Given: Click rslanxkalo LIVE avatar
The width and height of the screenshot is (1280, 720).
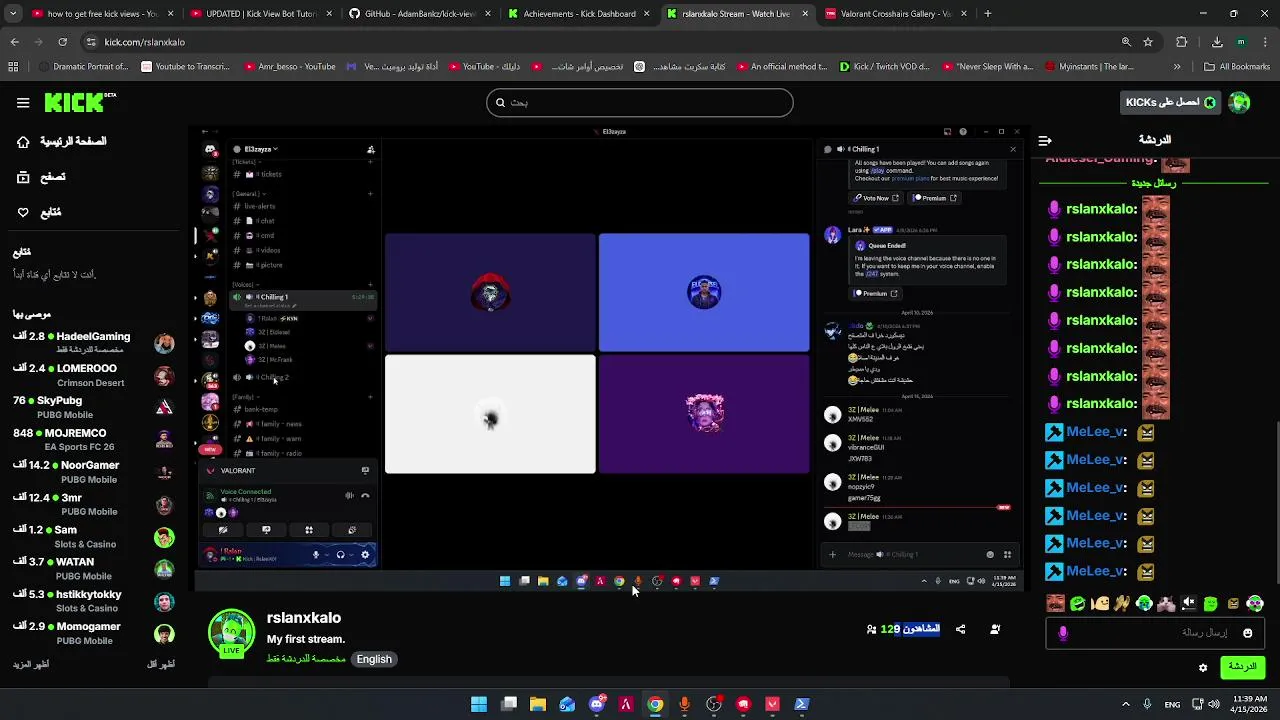Looking at the screenshot, I should [231, 634].
